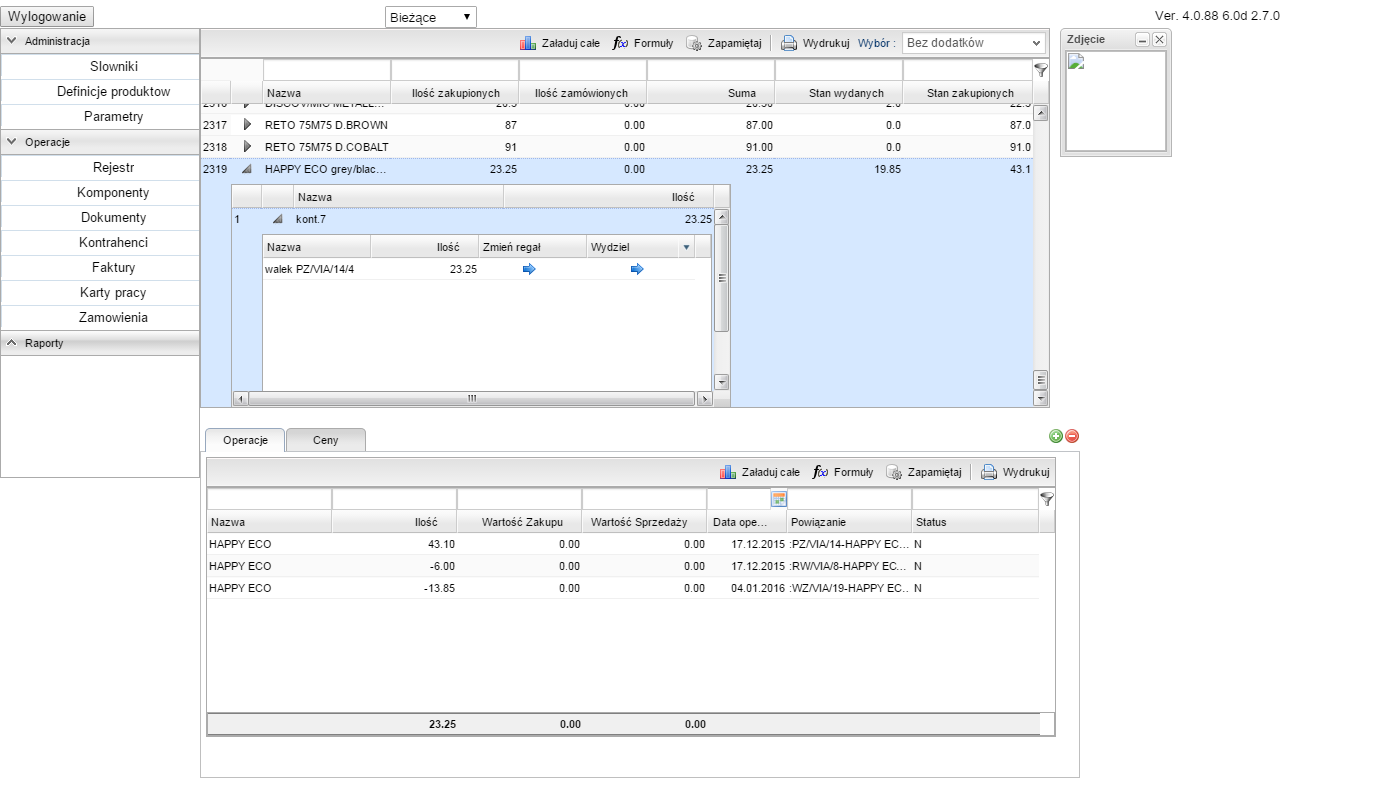Open Faktury in the sidebar

pos(113,268)
